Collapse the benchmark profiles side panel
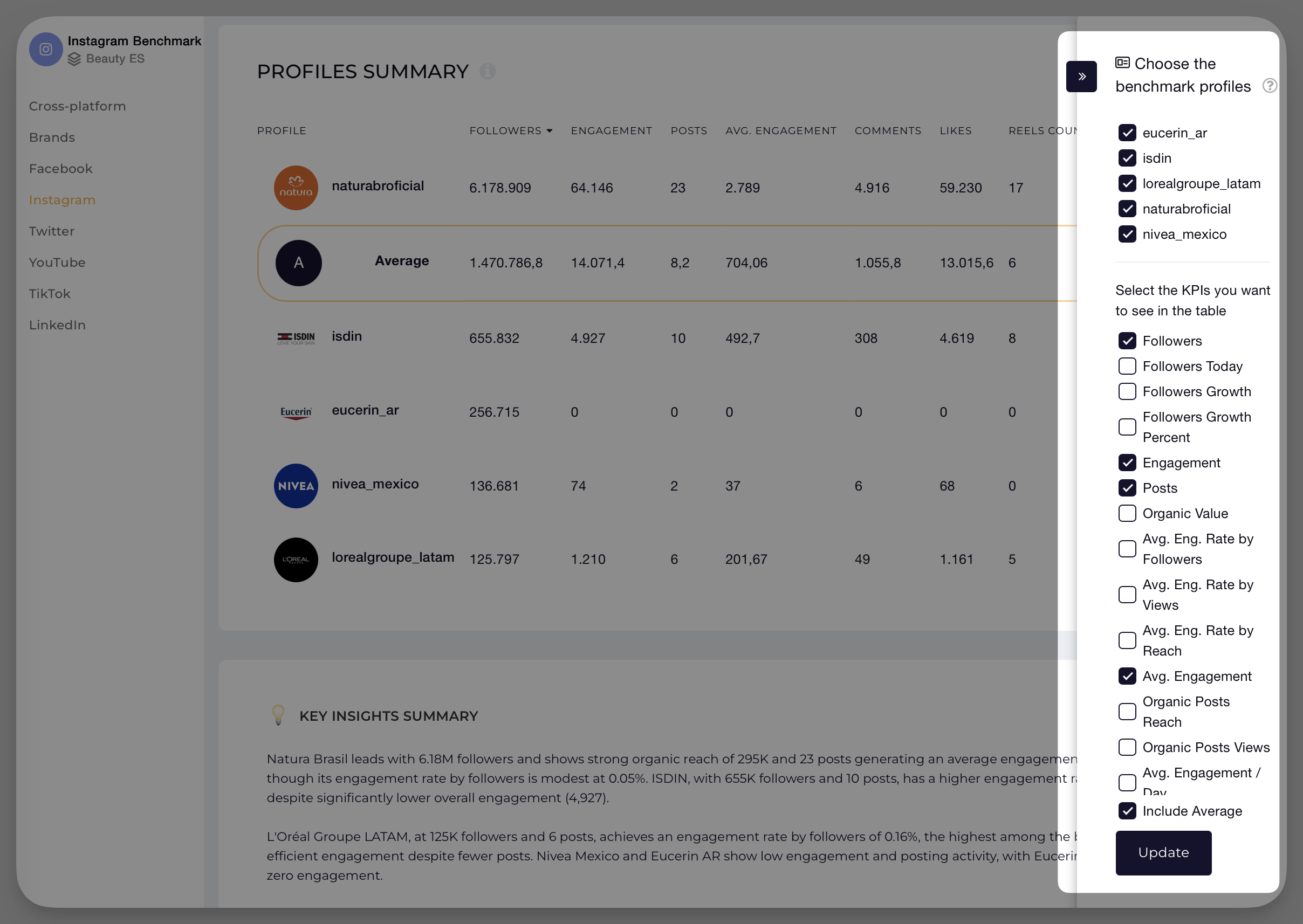Viewport: 1303px width, 924px height. point(1081,76)
